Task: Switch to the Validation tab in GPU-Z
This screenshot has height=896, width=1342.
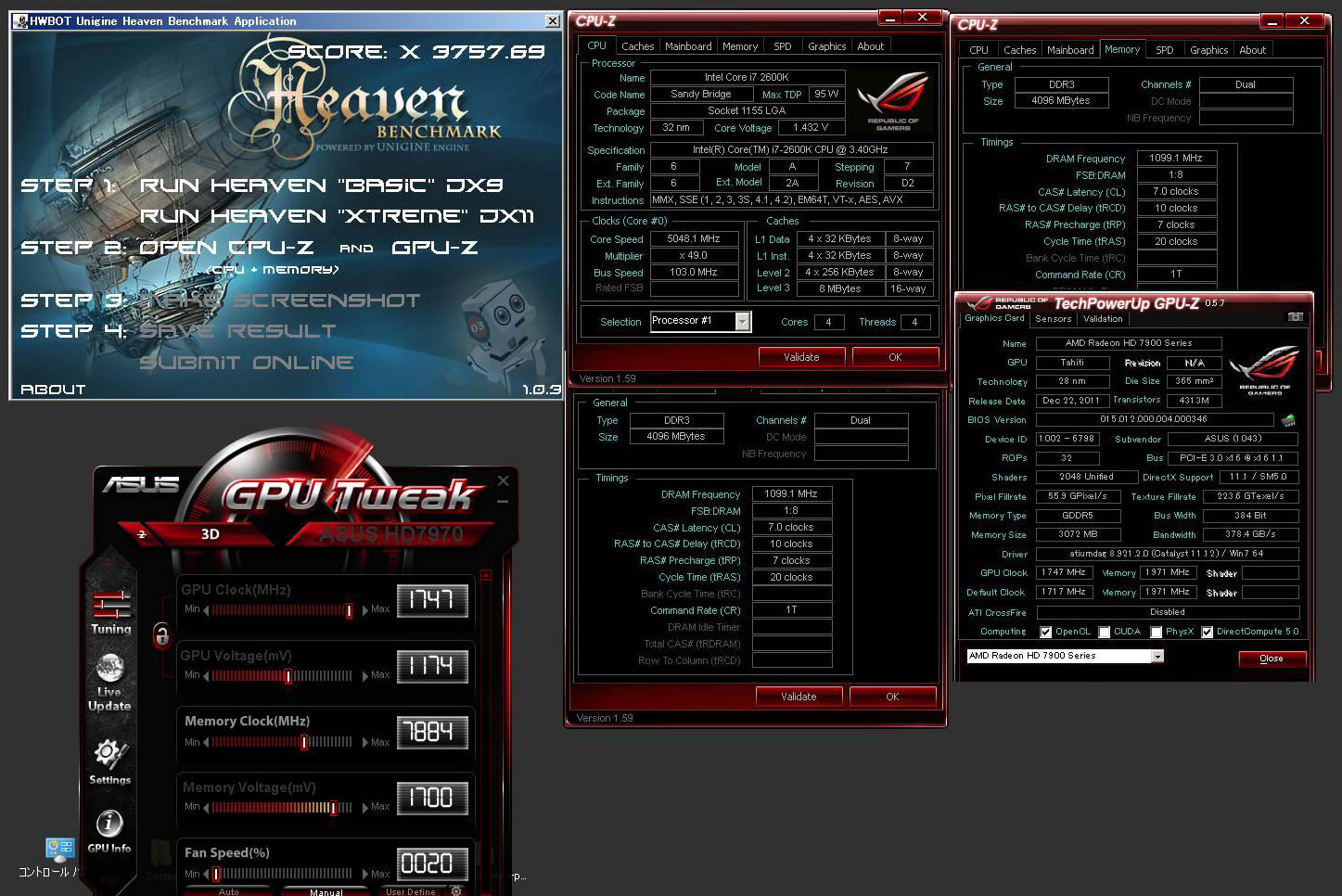Action: pos(1103,319)
